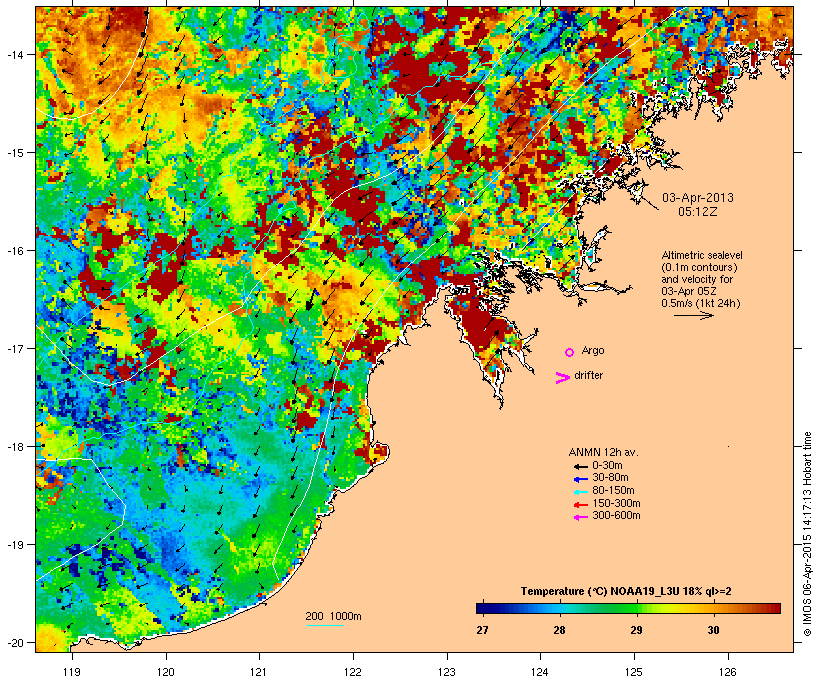
Task: Click the dark red end of temperature bar
Action: 775,608
